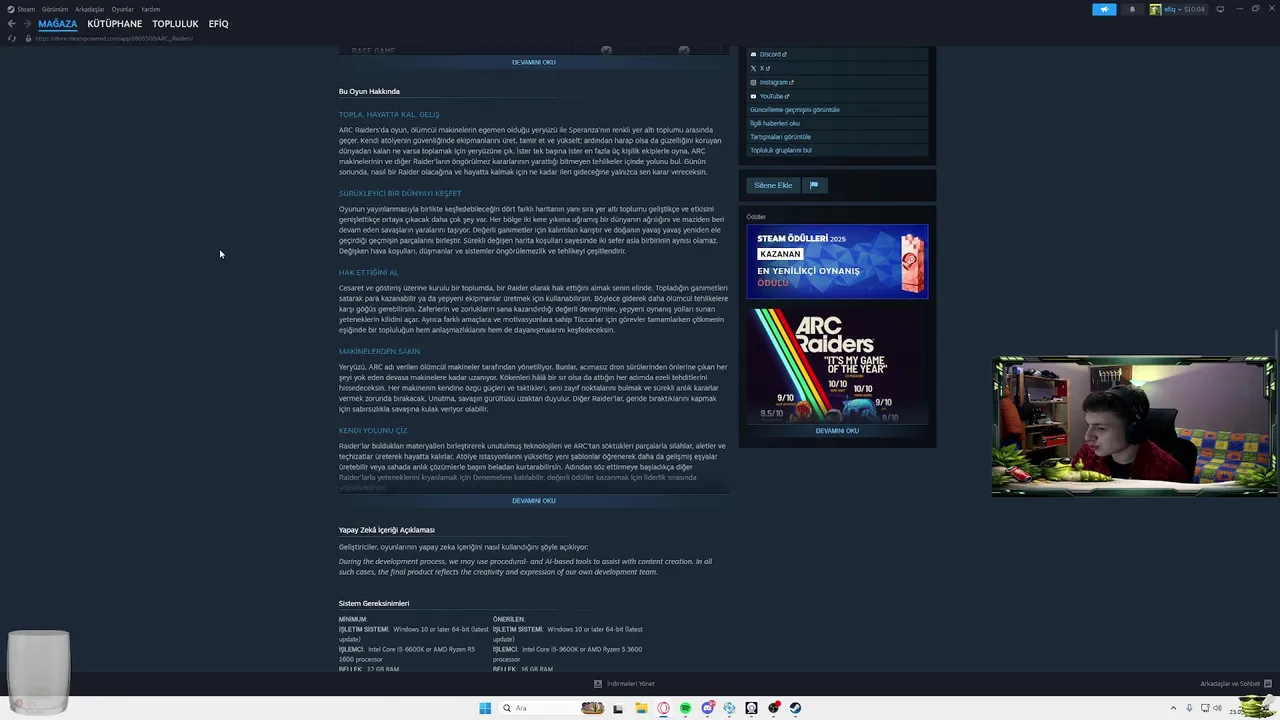Click Tartışmaları görüntüle link
The image size is (1280, 720).
point(781,137)
